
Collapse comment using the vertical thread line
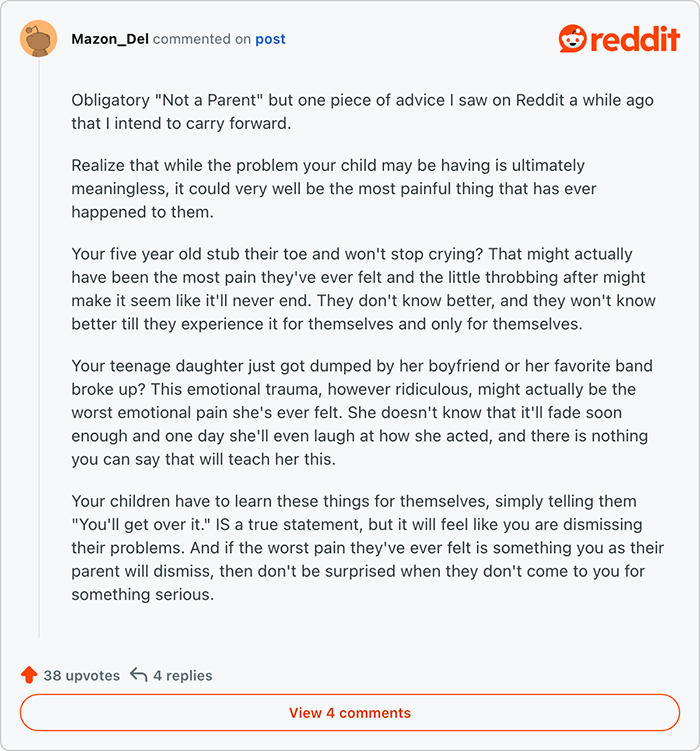click(39, 347)
